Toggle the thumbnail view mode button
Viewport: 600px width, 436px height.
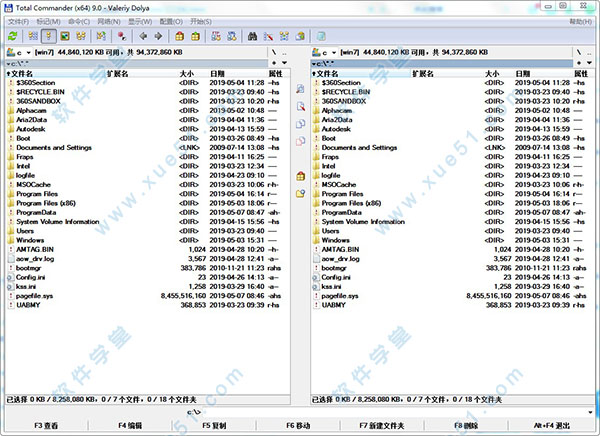[66, 35]
